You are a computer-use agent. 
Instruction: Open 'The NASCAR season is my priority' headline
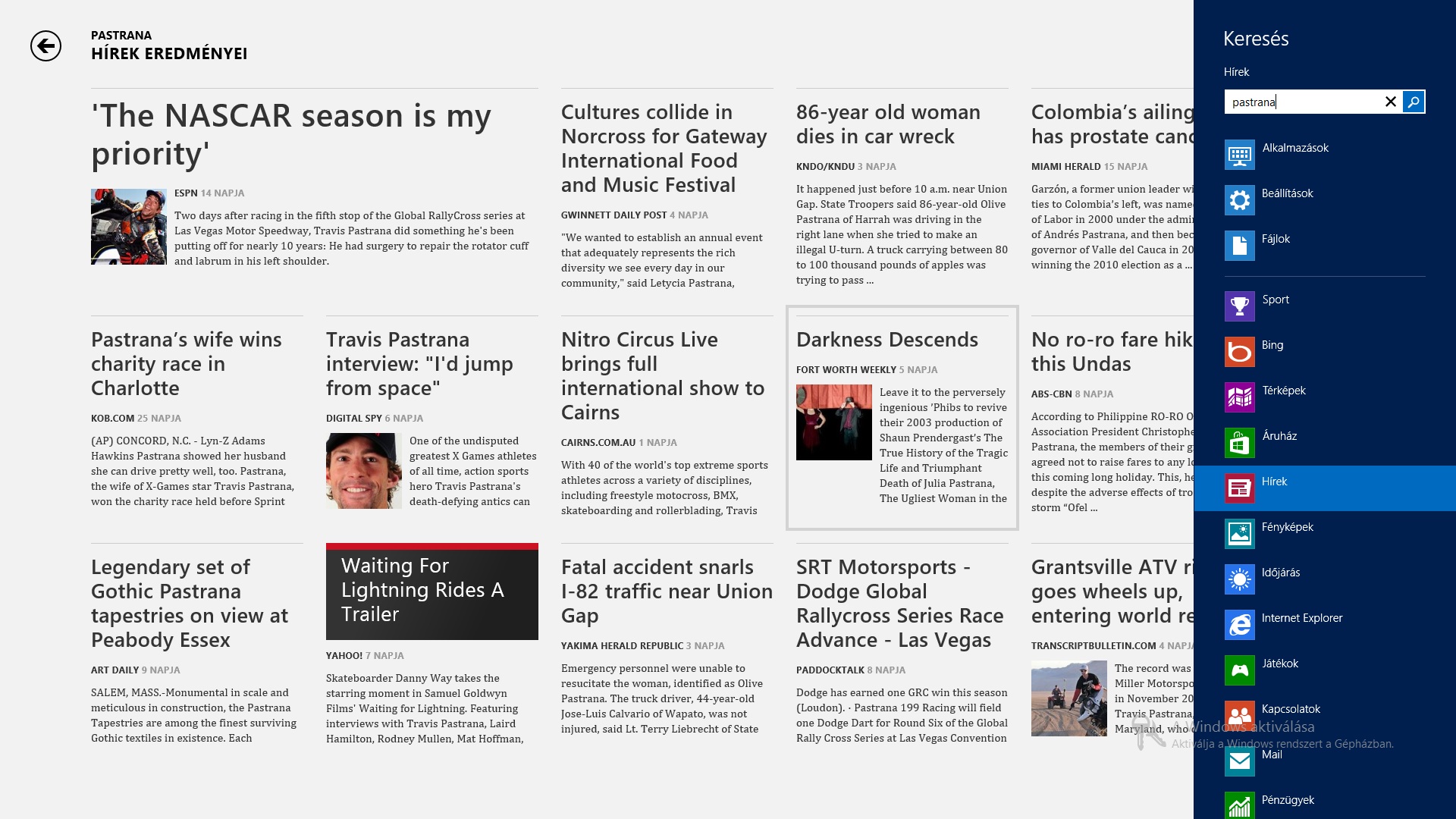[x=291, y=135]
